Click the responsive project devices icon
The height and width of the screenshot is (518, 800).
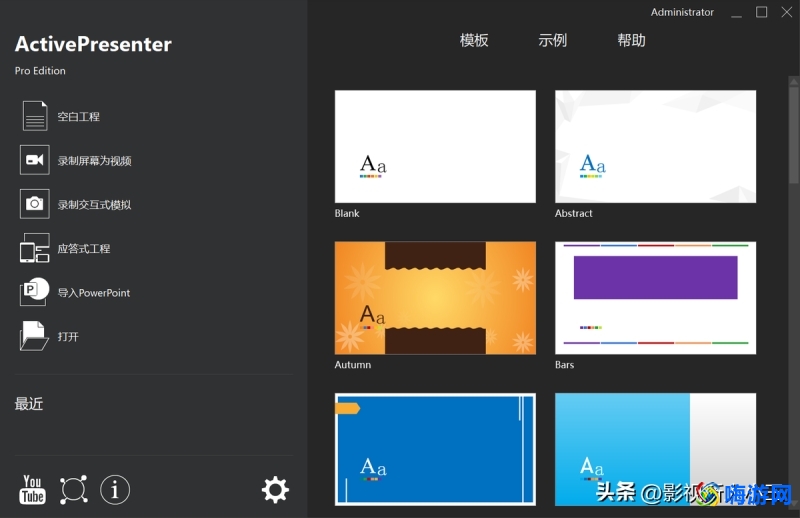[x=35, y=248]
